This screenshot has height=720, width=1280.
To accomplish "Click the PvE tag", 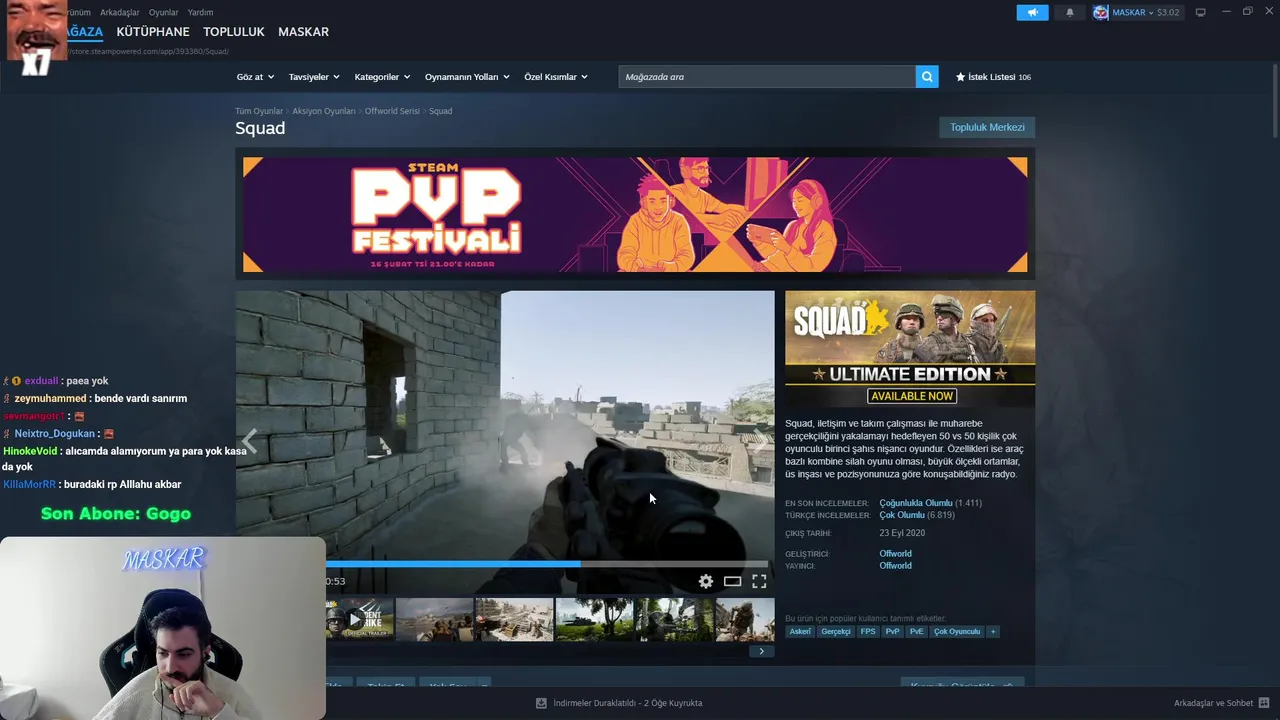I will click(916, 632).
